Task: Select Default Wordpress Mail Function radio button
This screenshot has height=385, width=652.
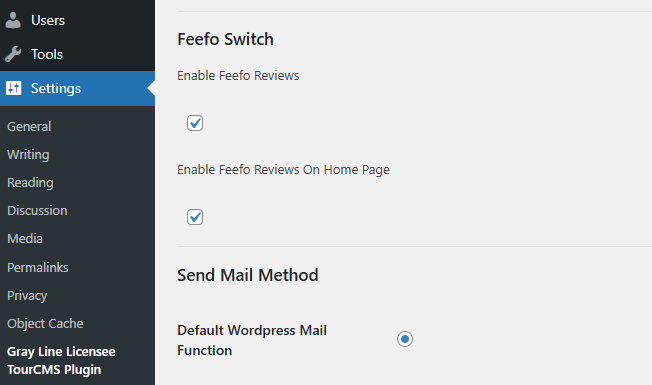Action: pyautogui.click(x=405, y=339)
